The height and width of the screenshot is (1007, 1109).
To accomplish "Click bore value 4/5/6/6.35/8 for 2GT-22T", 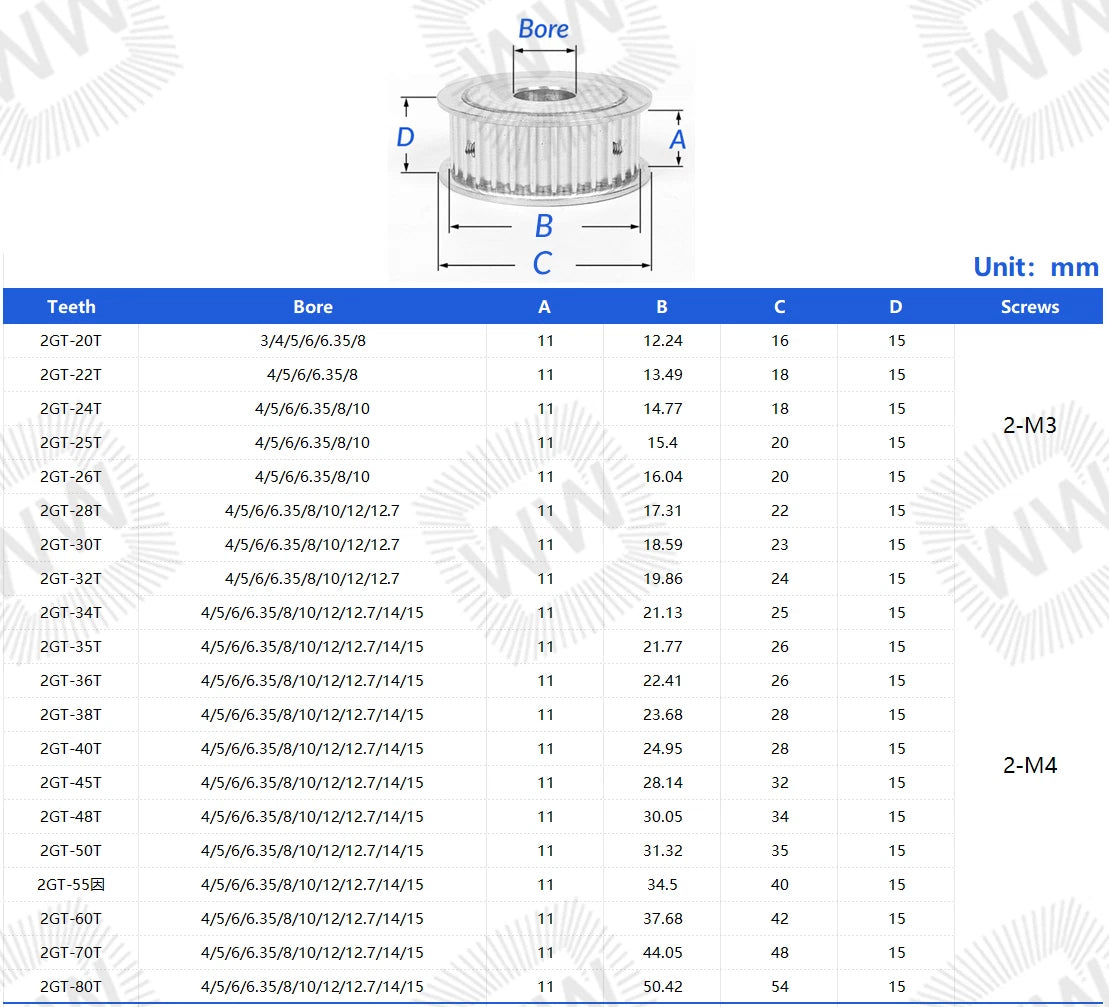I will click(x=313, y=375).
